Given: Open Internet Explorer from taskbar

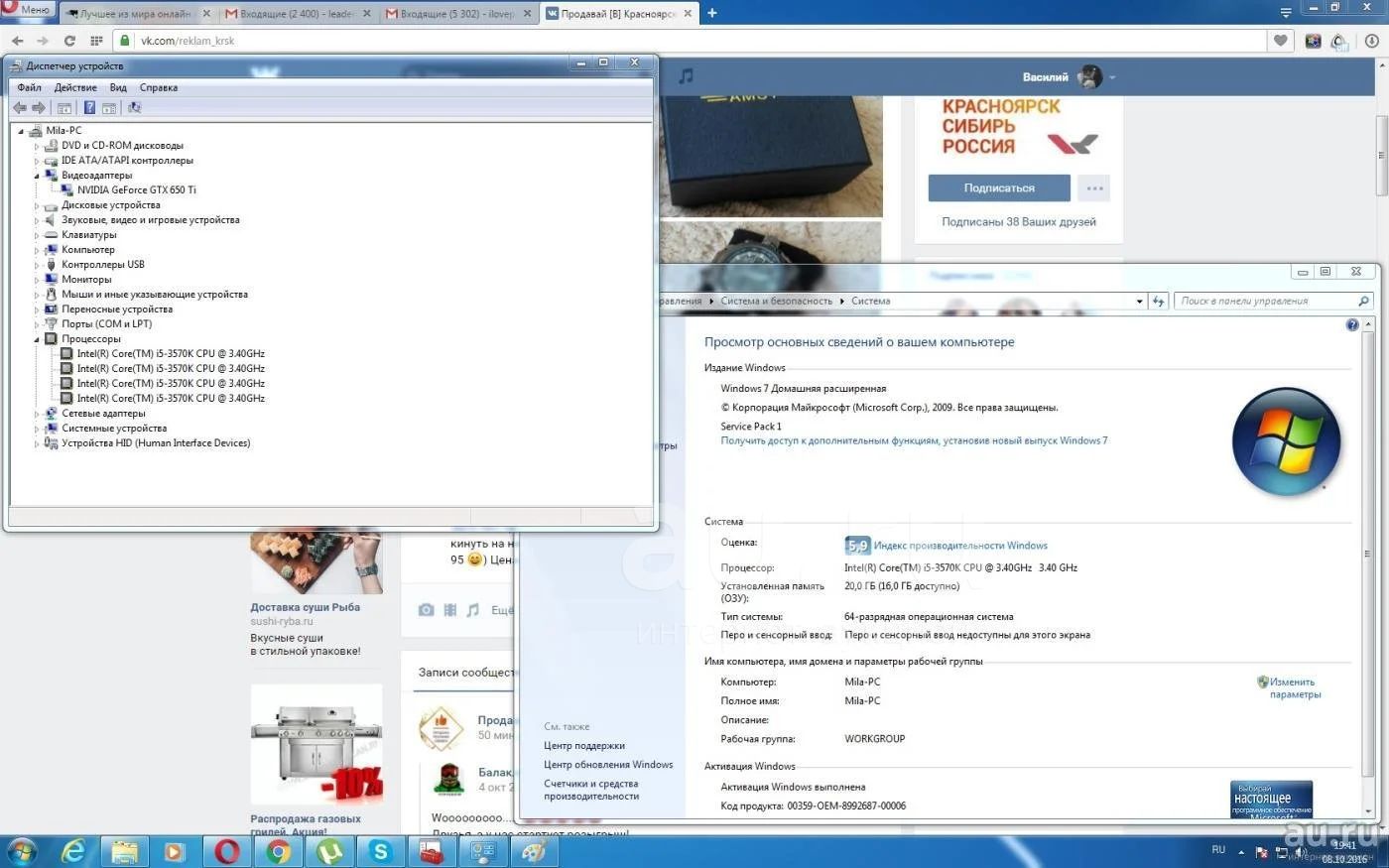Looking at the screenshot, I should click(73, 851).
